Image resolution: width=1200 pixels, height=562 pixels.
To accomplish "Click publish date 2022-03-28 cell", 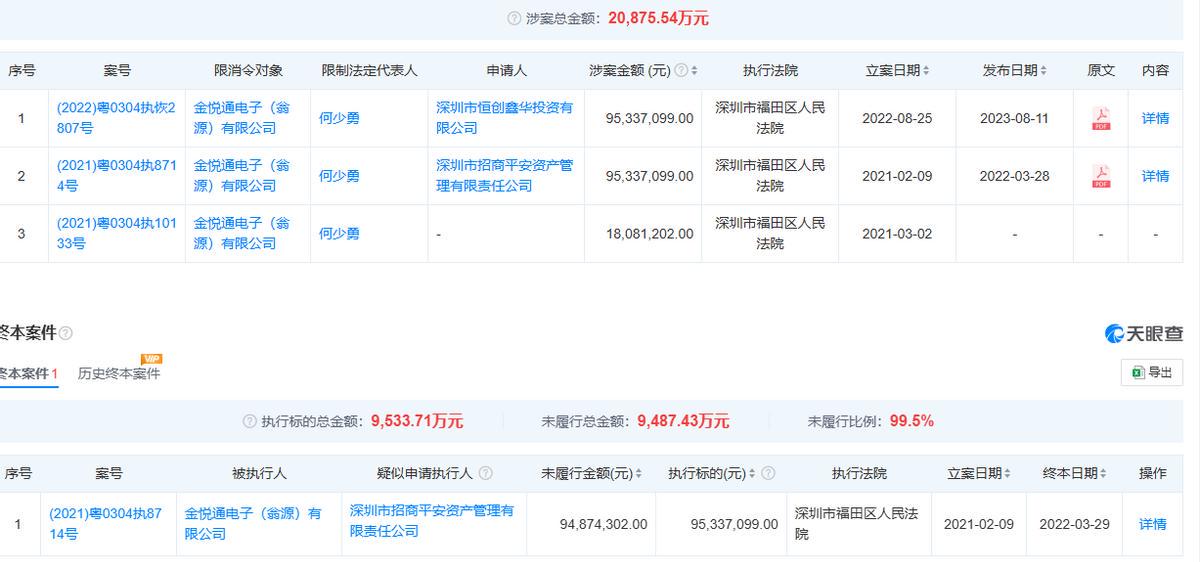I will (x=1014, y=176).
